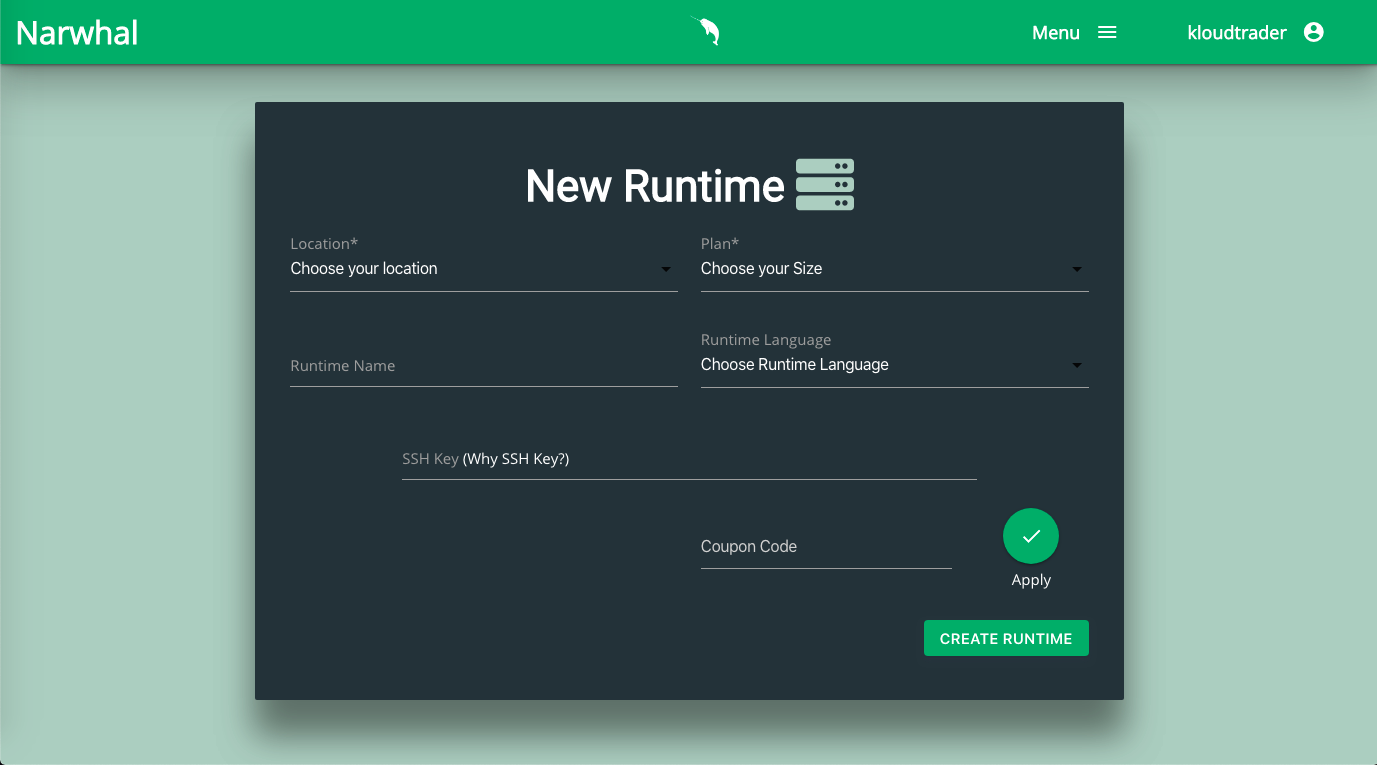Click the Runtime Language dropdown arrow
Screen dimensions: 1377x765
click(1077, 366)
